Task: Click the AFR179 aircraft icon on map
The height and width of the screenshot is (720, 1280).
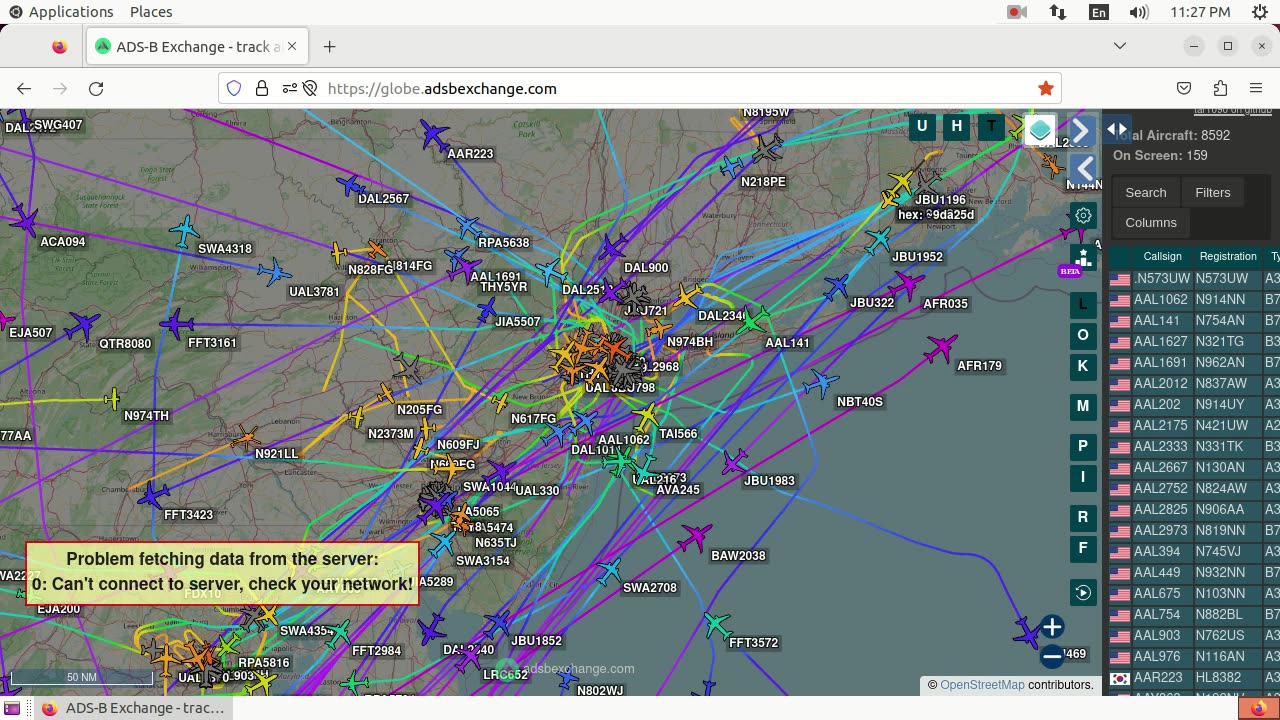Action: coord(940,350)
